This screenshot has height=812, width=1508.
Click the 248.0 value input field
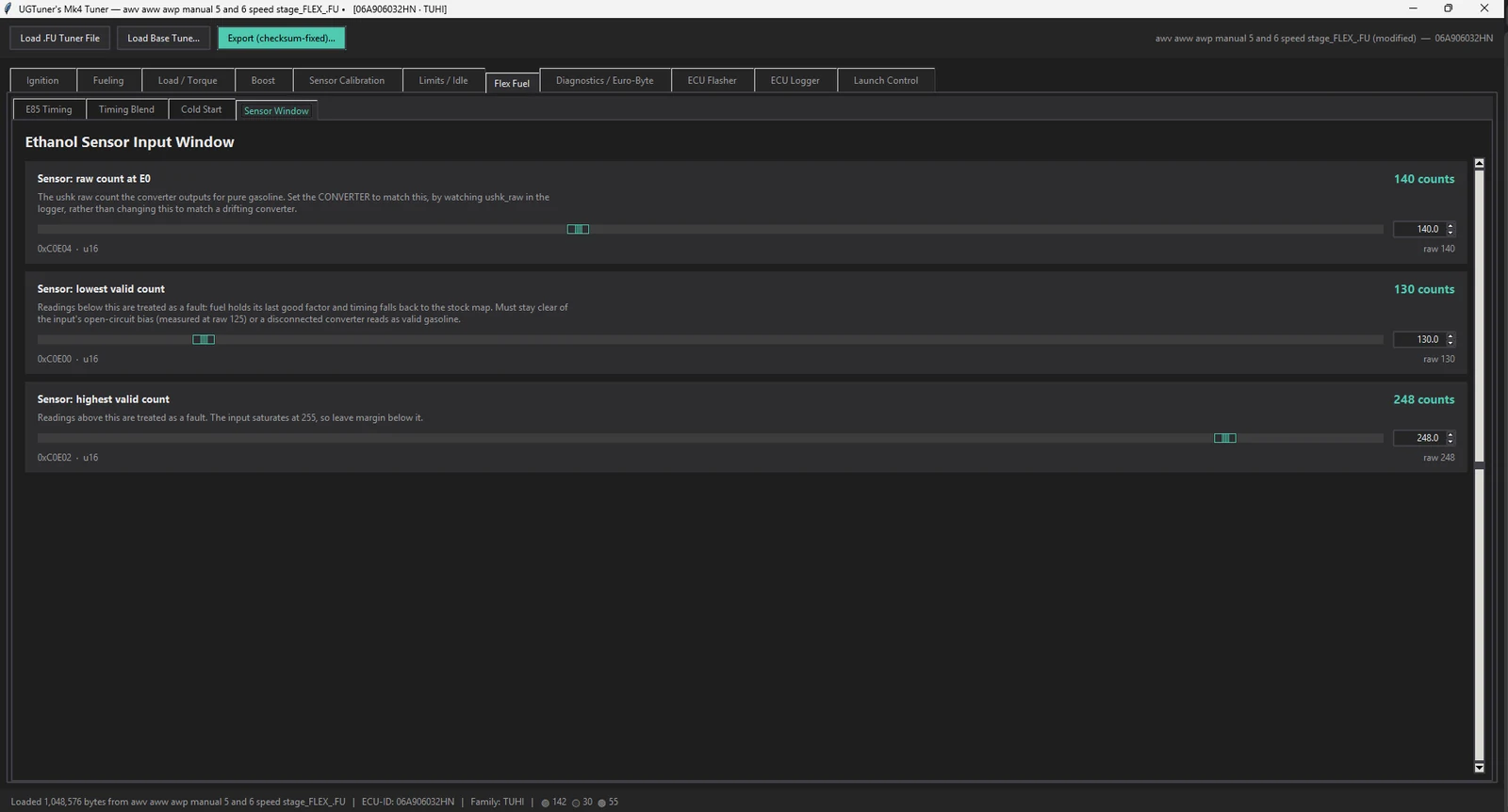pos(1420,438)
